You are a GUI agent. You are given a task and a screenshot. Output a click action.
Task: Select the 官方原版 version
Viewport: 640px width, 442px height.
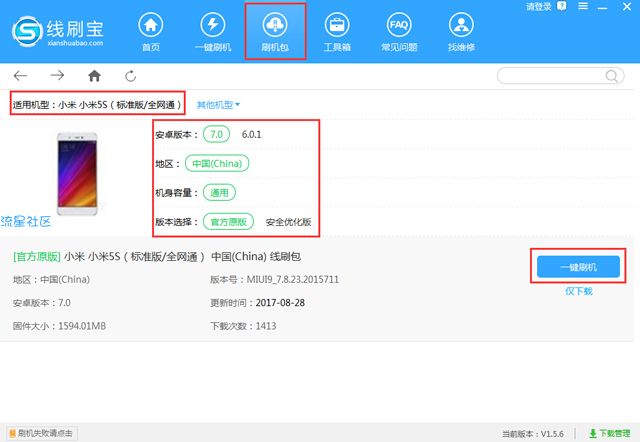pos(228,222)
